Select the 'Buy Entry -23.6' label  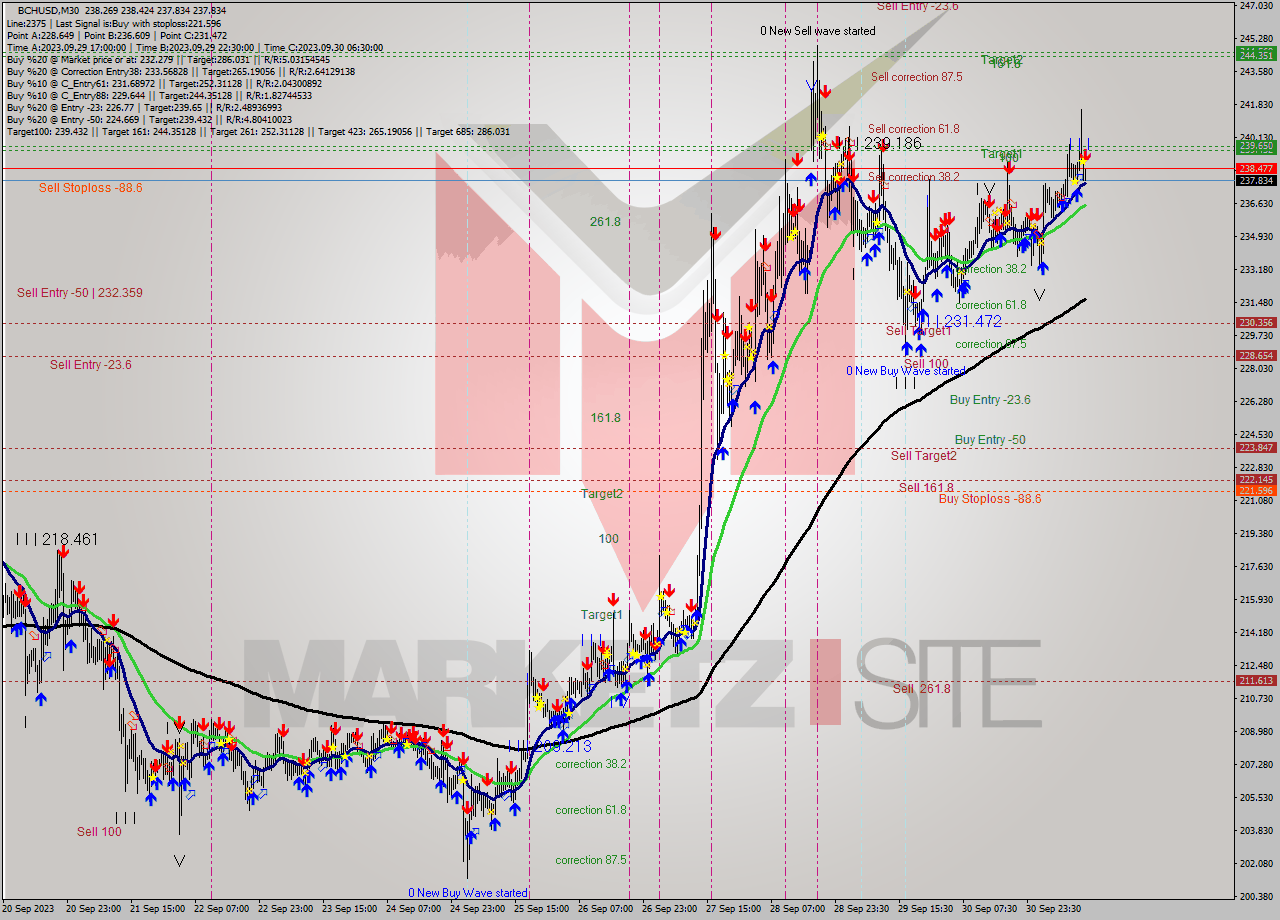[990, 400]
